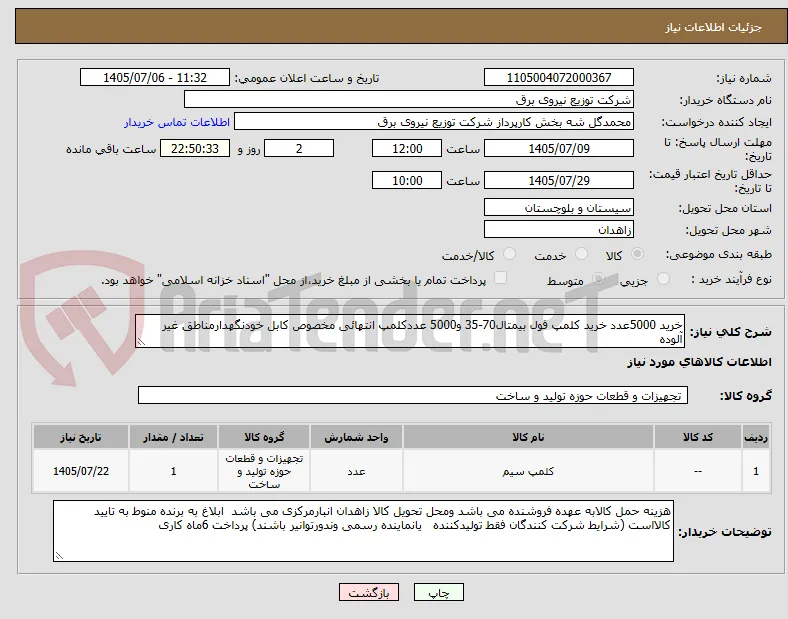Click the شرح کلی نیاز label
This screenshot has height=619, width=788.
pos(730,332)
